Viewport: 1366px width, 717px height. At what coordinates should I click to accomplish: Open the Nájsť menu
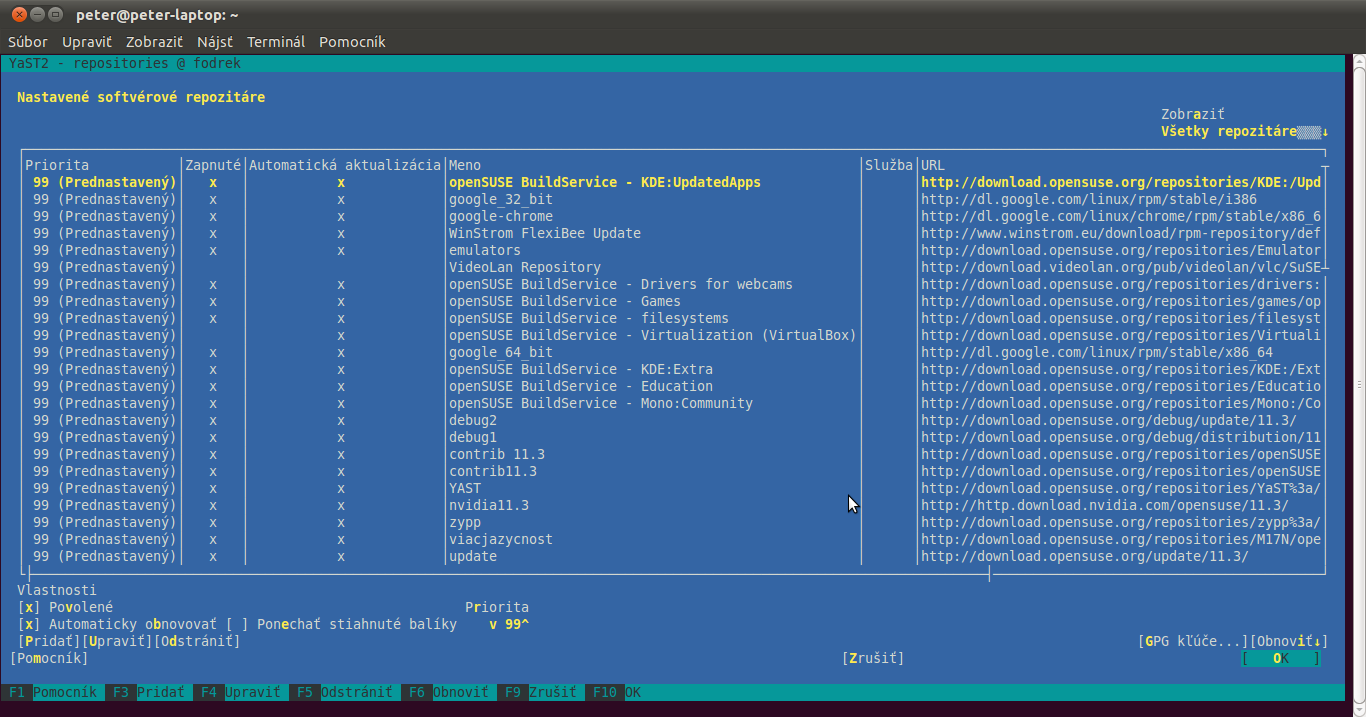click(215, 42)
